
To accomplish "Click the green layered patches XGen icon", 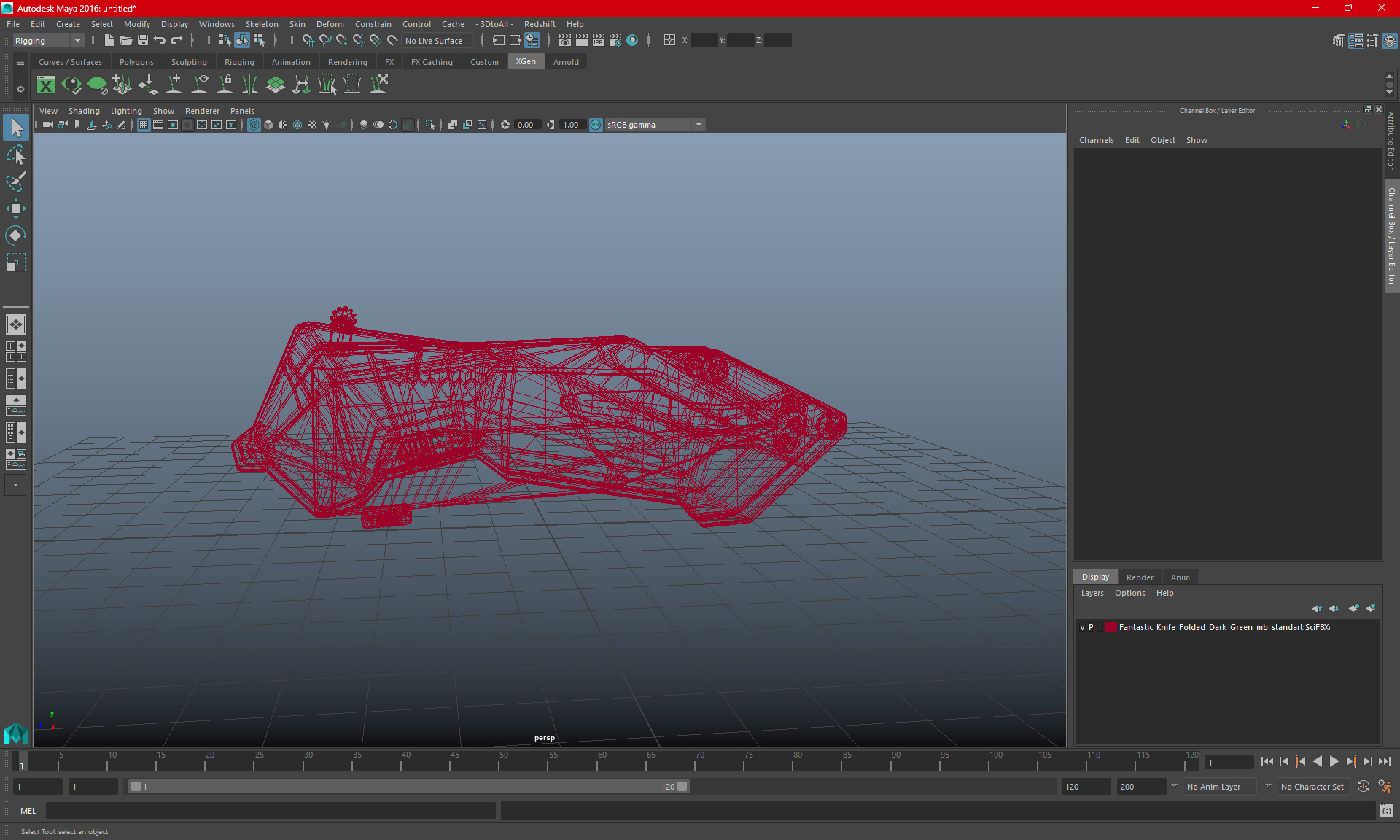I will (276, 85).
